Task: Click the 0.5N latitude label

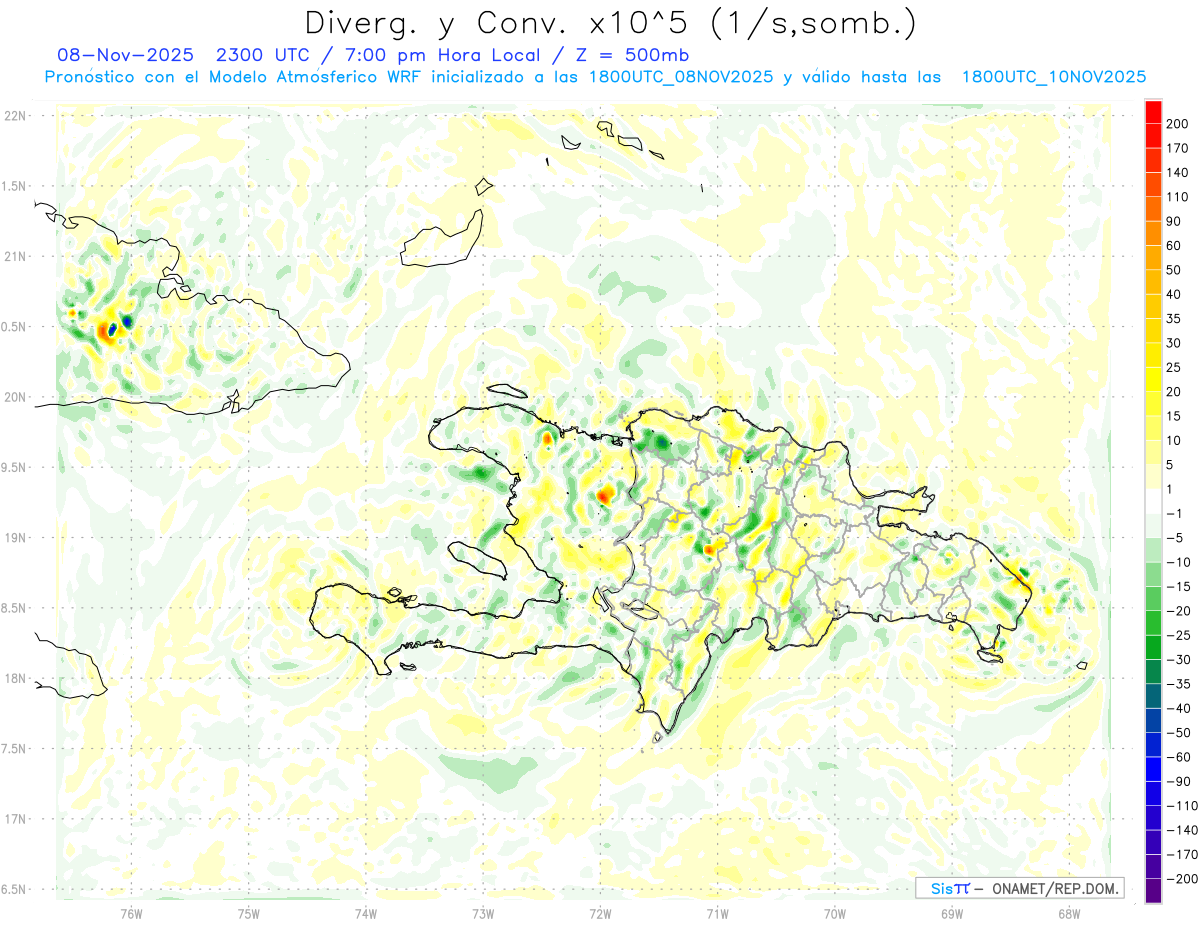Action: [14, 327]
